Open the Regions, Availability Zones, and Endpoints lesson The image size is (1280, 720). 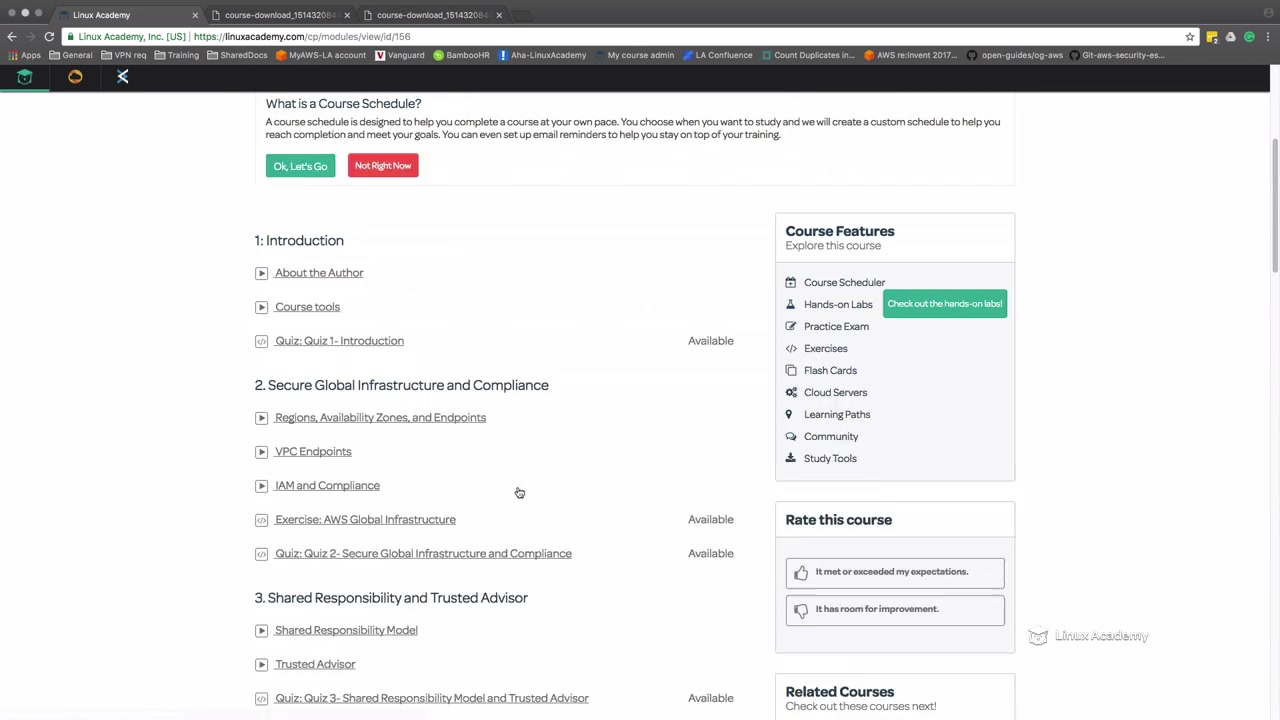pyautogui.click(x=380, y=418)
